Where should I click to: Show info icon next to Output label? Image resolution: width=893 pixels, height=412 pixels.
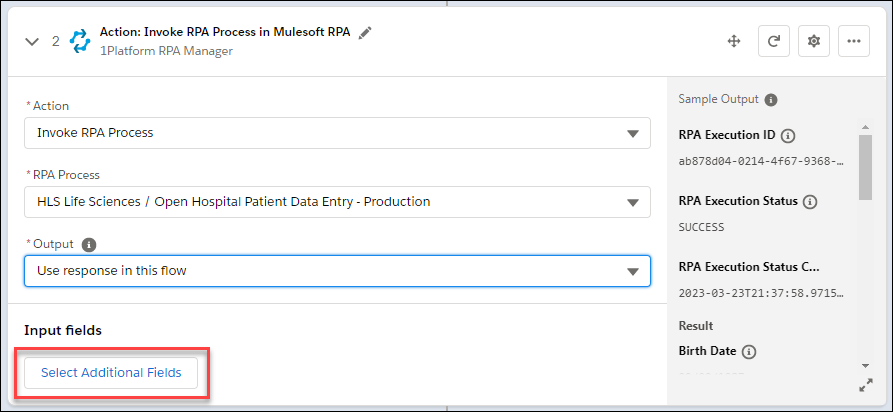click(89, 244)
